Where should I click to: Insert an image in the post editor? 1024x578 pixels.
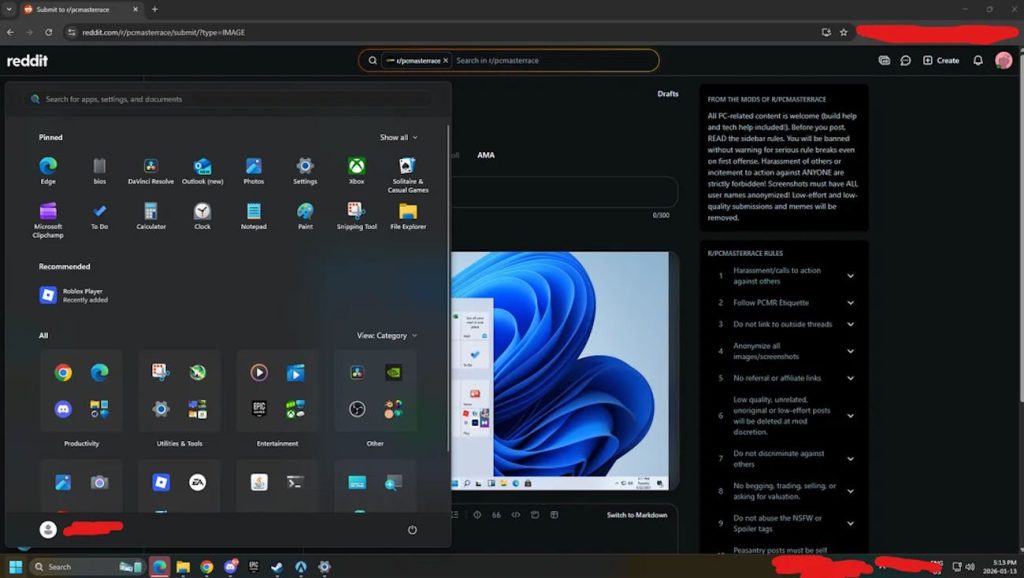(x=535, y=514)
